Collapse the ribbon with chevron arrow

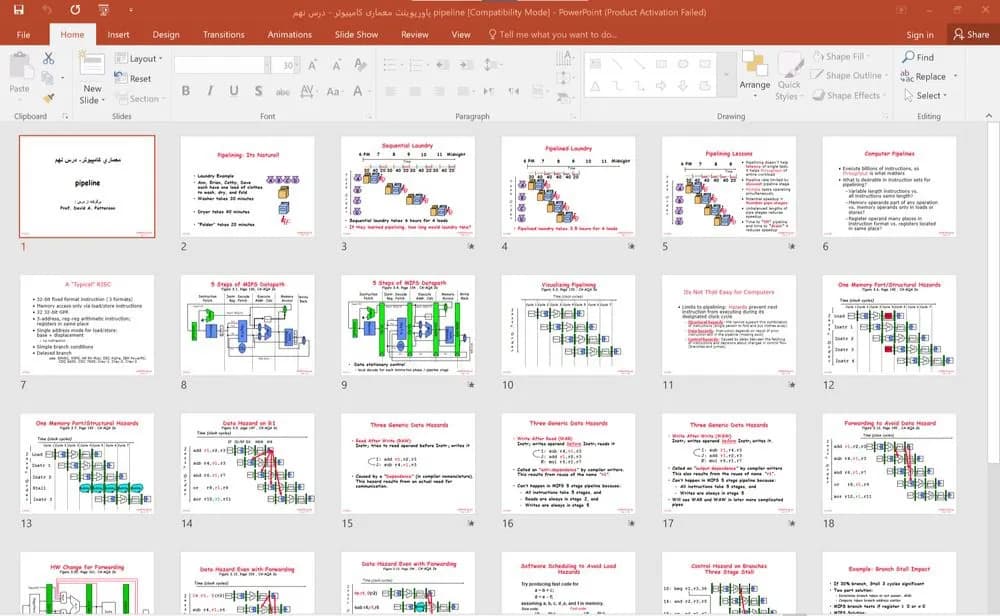[989, 115]
